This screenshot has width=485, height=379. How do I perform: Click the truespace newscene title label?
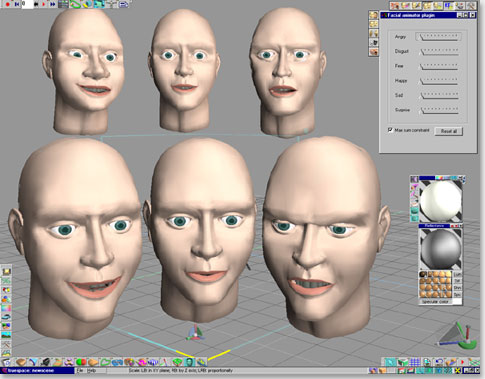point(30,370)
